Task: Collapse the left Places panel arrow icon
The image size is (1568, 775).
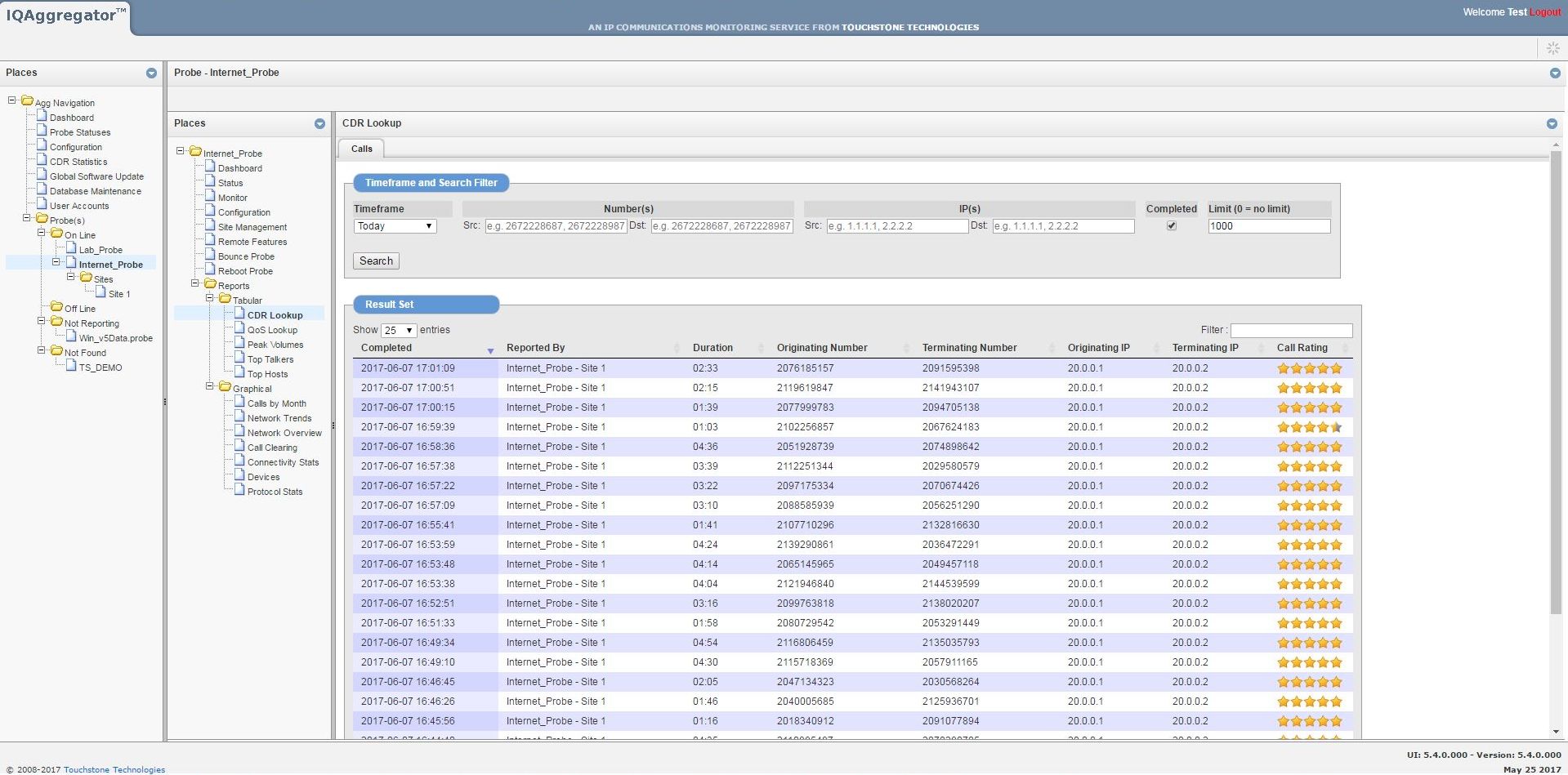Action: pyautogui.click(x=151, y=73)
